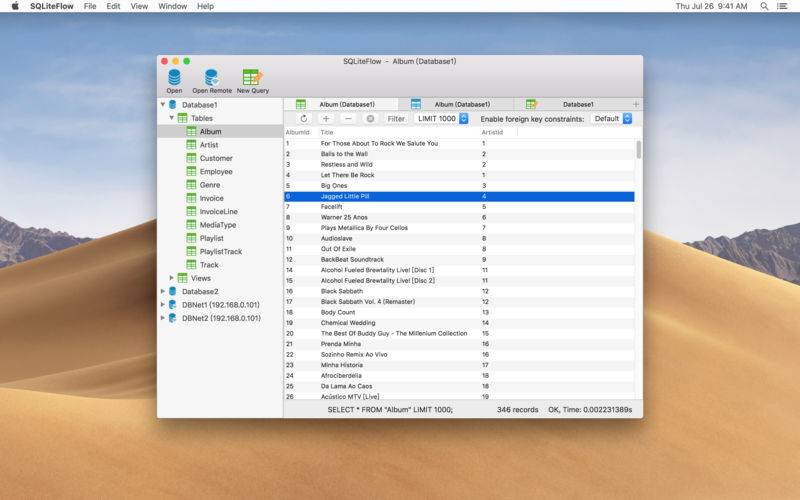Open the Apple menu
Viewport: 800px width, 500px height.
click(x=15, y=6)
